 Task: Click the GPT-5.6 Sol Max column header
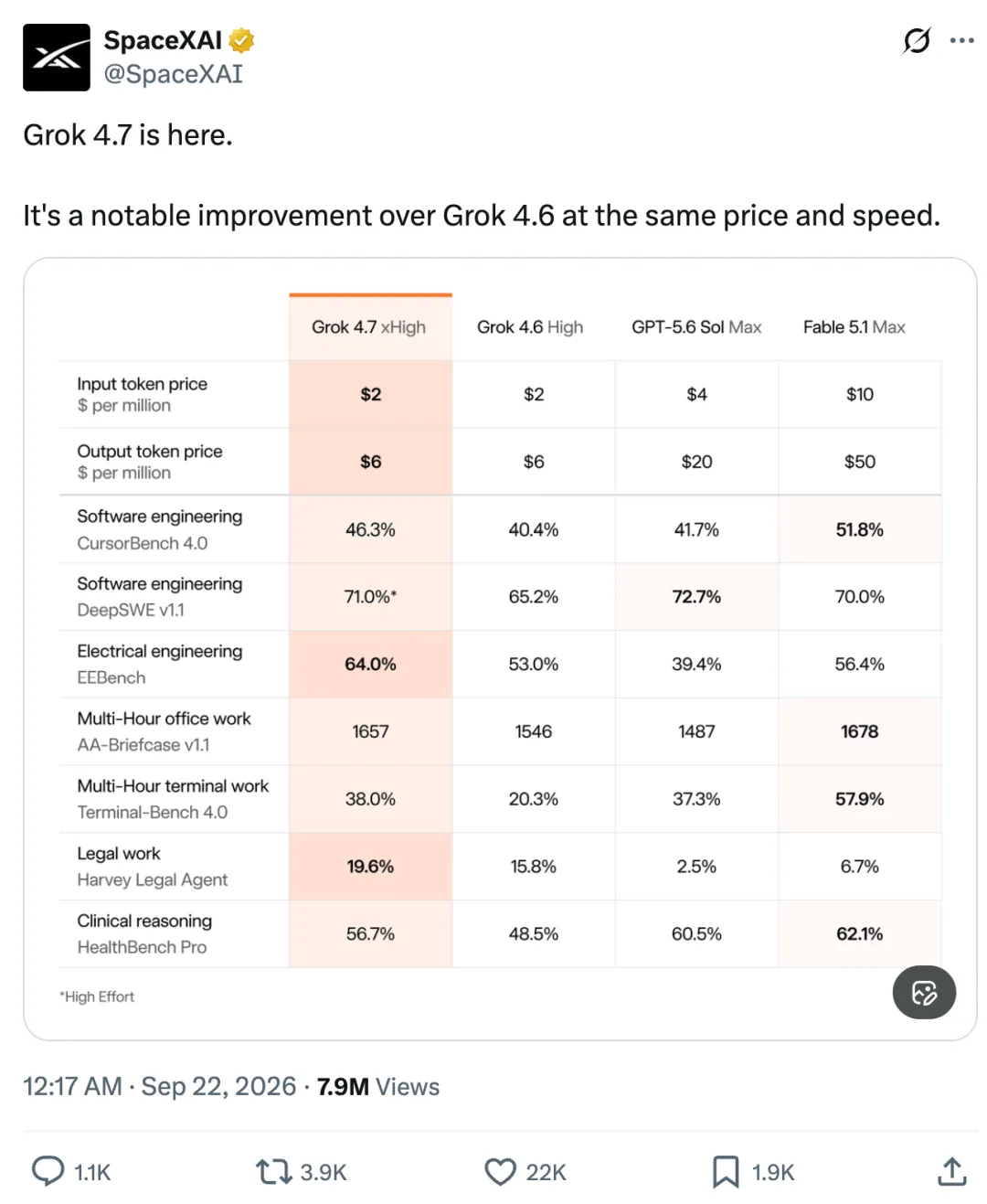696,327
